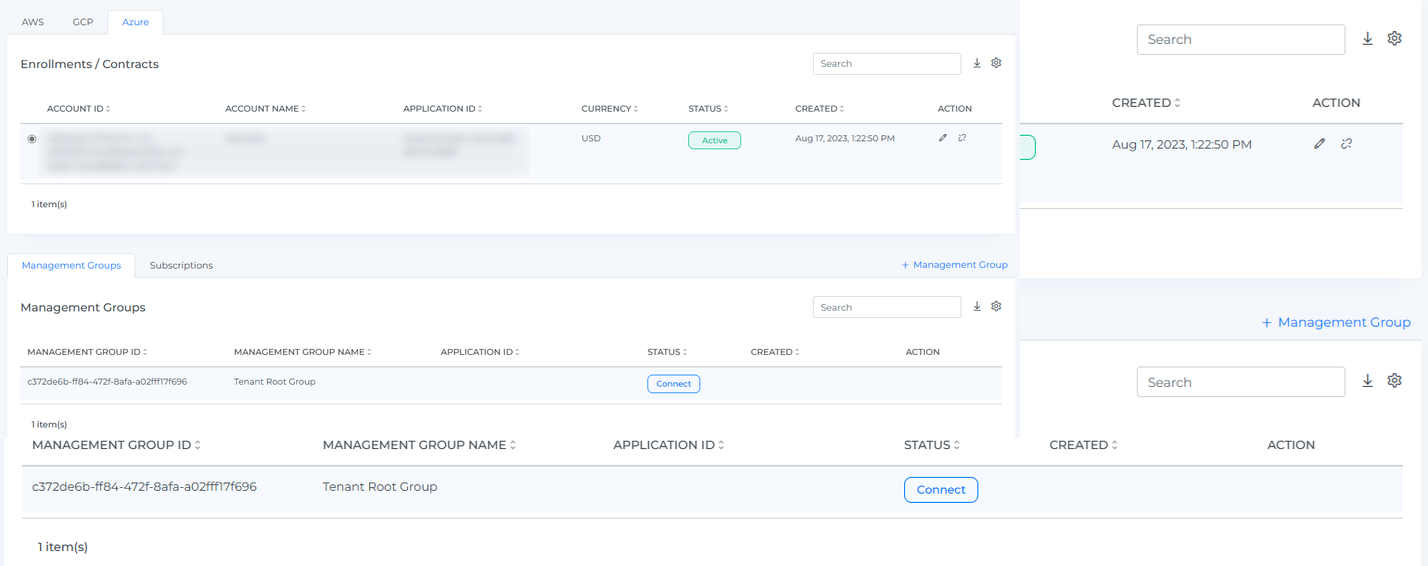The width and height of the screenshot is (1428, 566).
Task: Click the large gear icon in top-right corner
Action: click(1395, 39)
